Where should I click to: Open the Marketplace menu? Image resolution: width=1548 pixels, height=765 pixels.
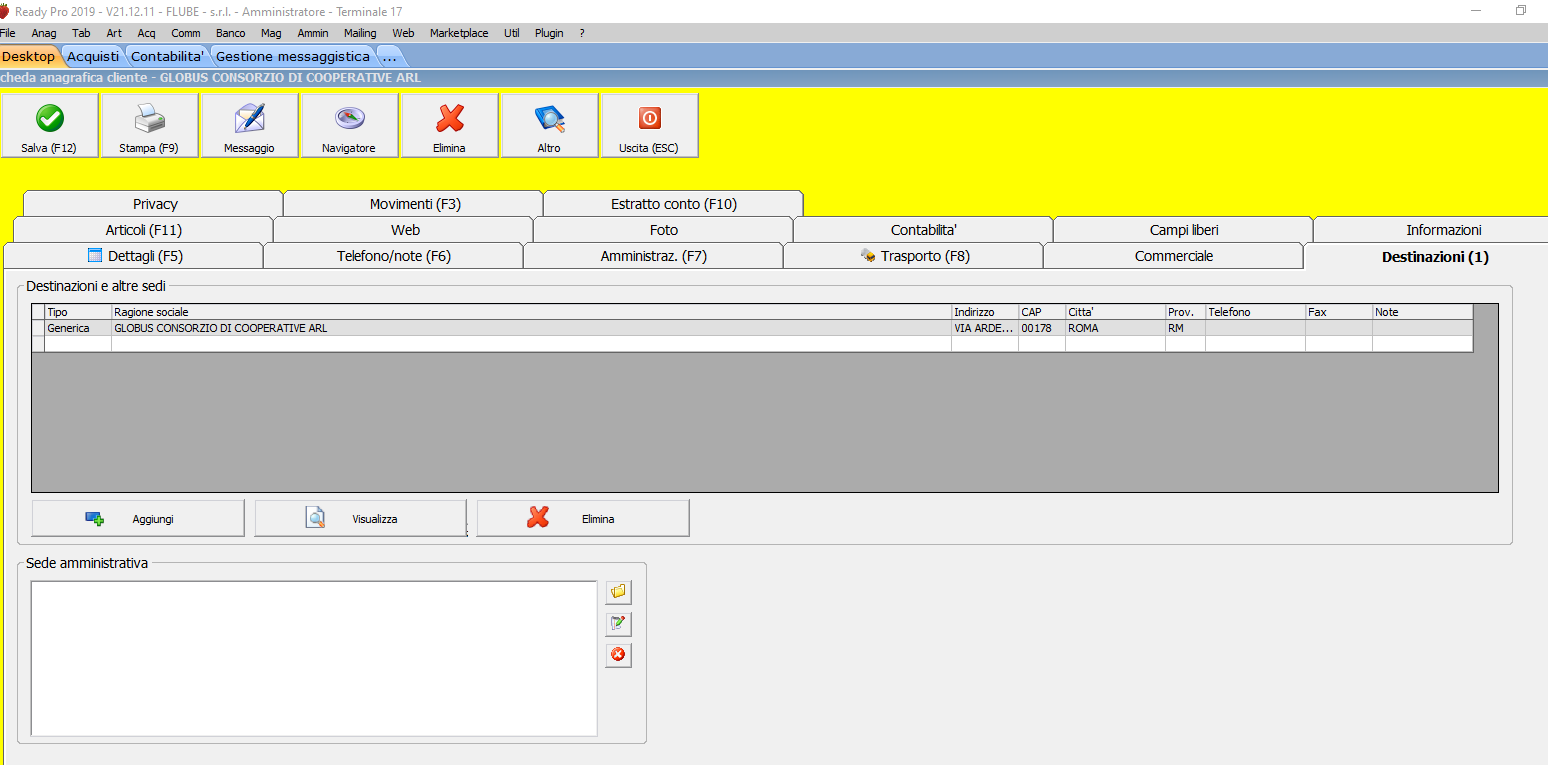pyautogui.click(x=459, y=33)
